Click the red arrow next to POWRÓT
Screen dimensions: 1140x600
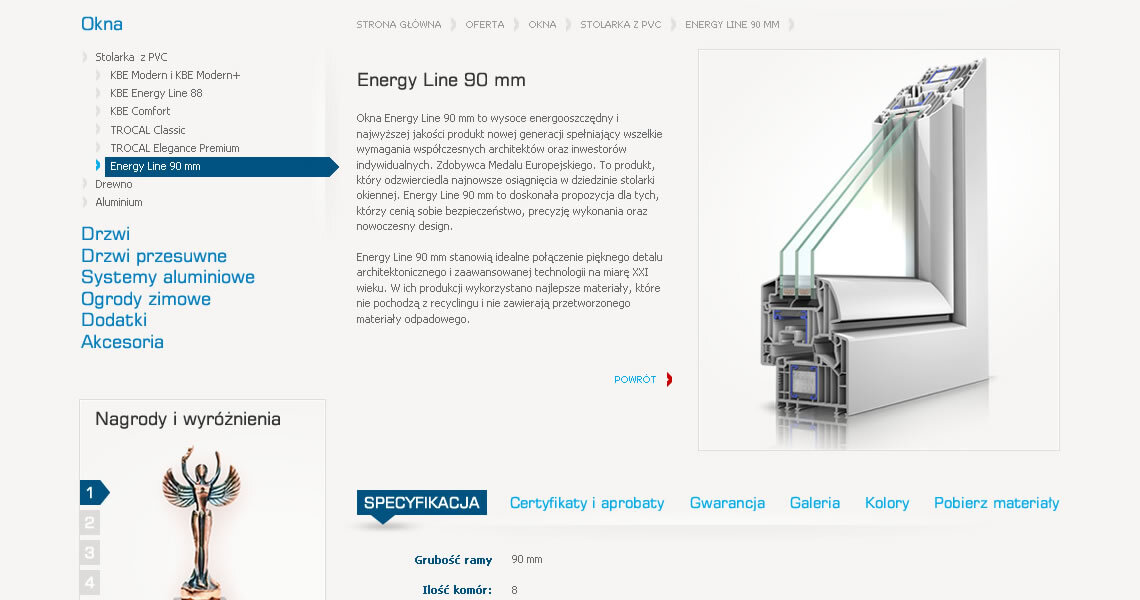tap(668, 379)
